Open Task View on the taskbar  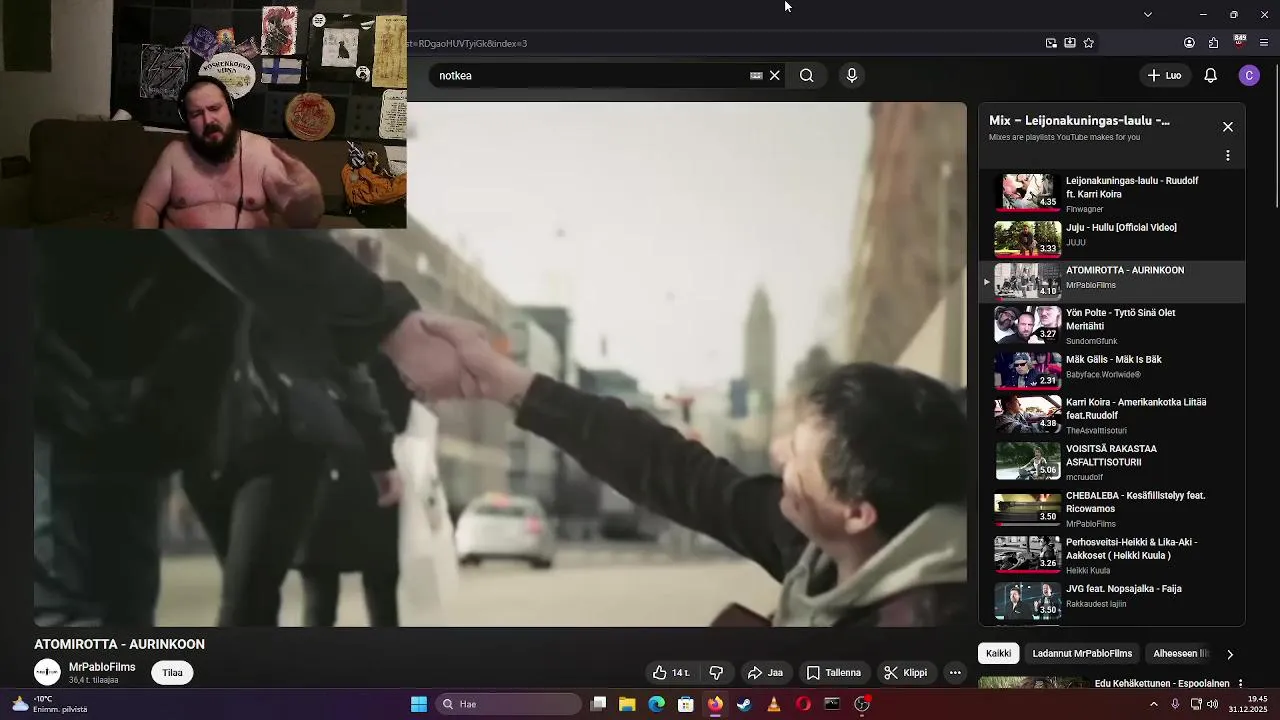pos(598,704)
